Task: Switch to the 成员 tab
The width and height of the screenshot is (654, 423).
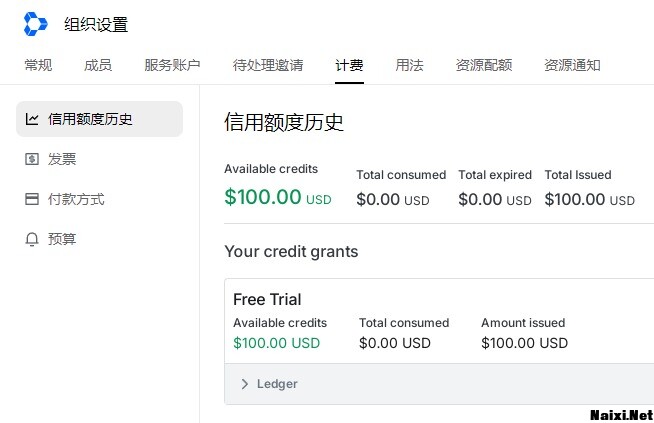Action: (98, 66)
